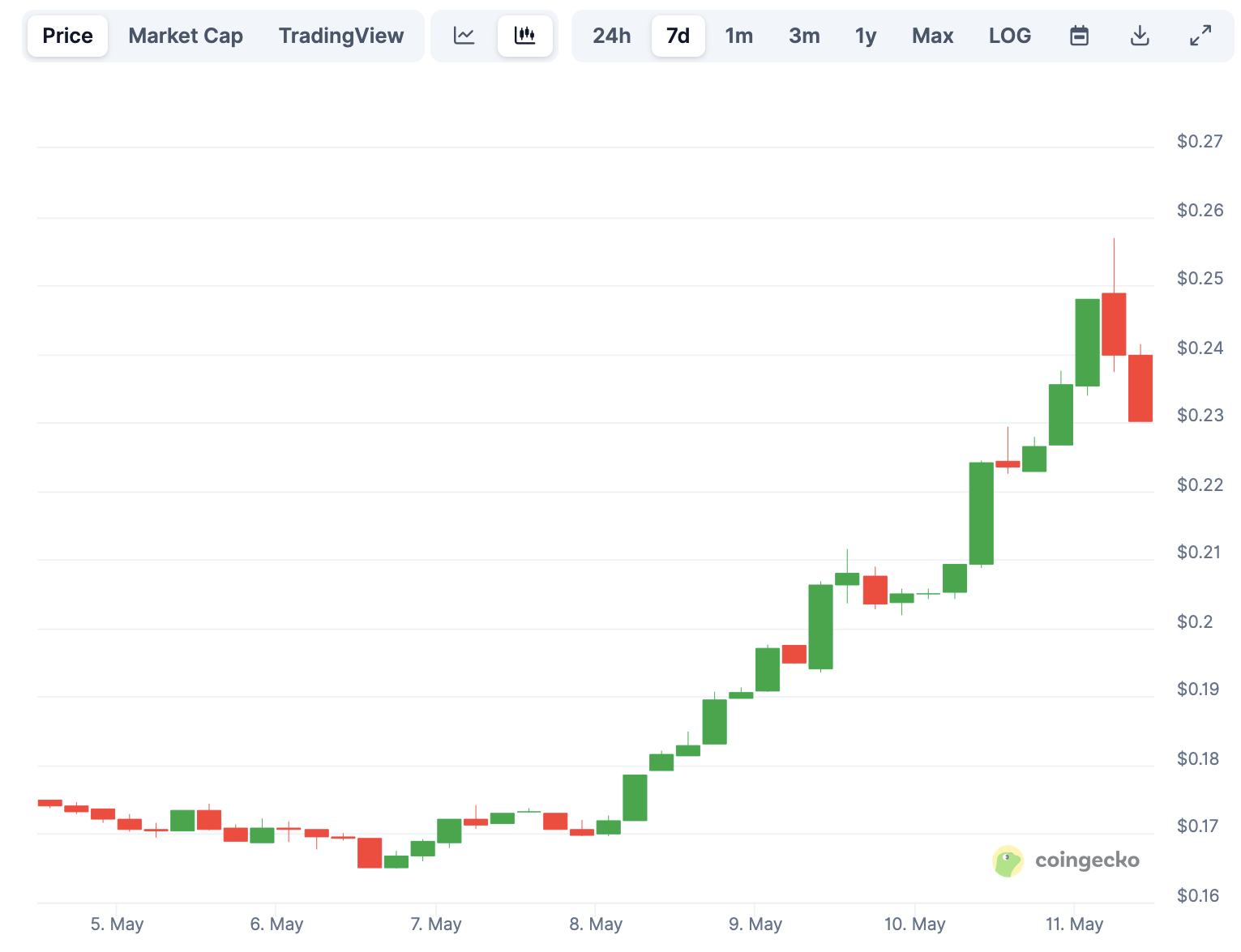Enable the 24h timeframe

tap(612, 36)
